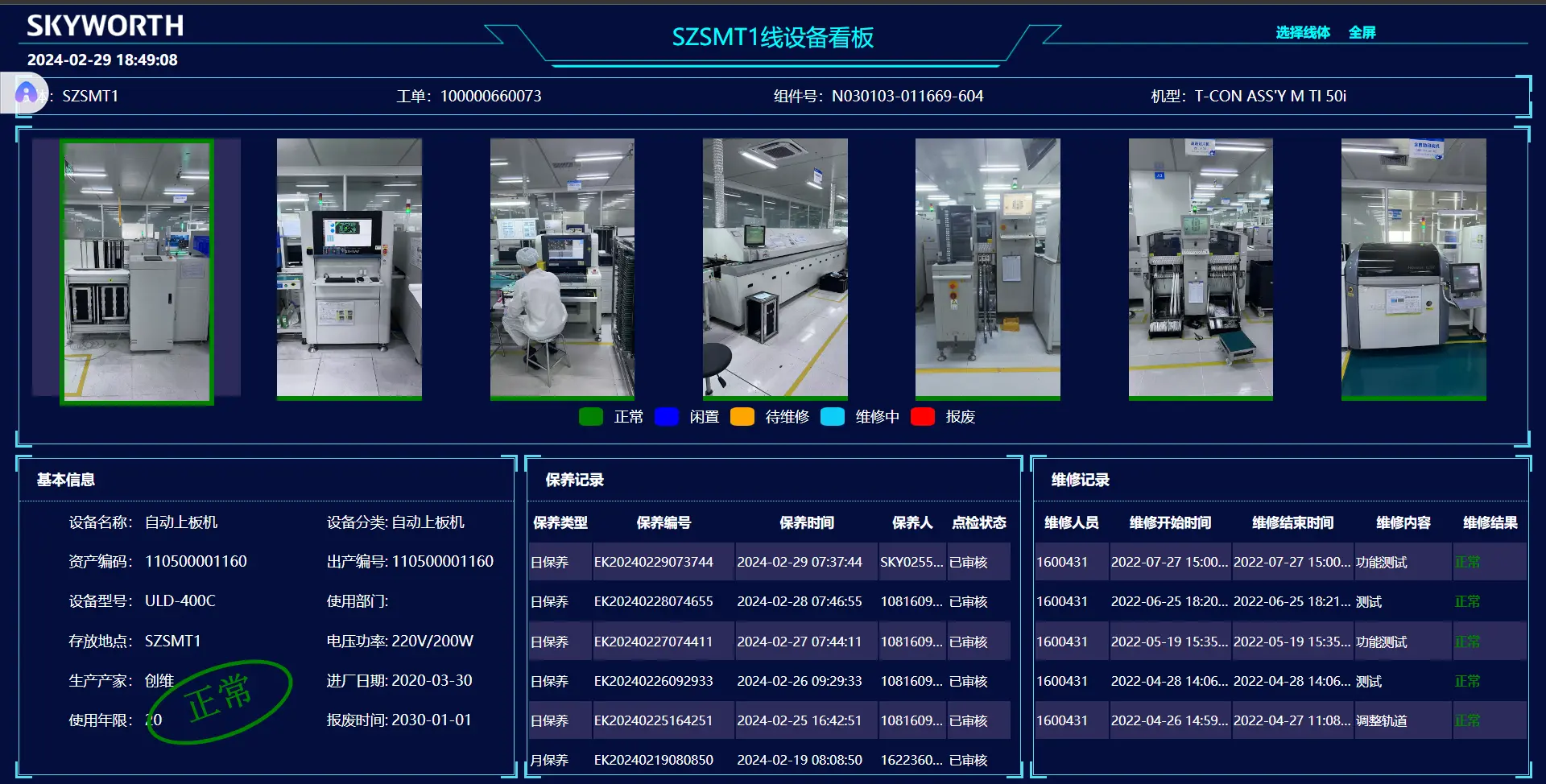The height and width of the screenshot is (784, 1546).
Task: Open the 选择线体 line selector
Action: [x=1302, y=32]
